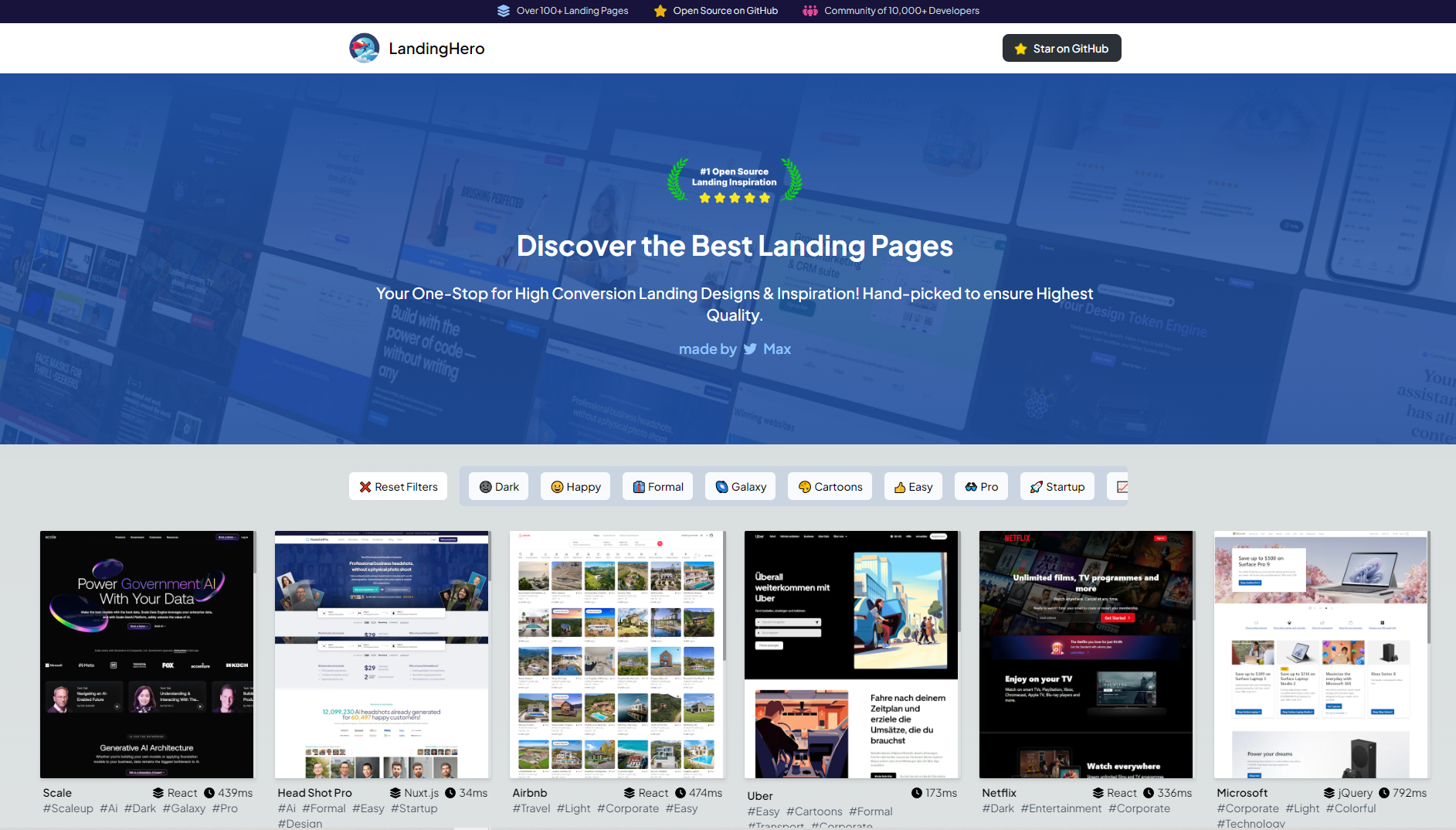Viewport: 1456px width, 830px height.
Task: Toggle the Easy filter chip
Action: pyautogui.click(x=913, y=487)
